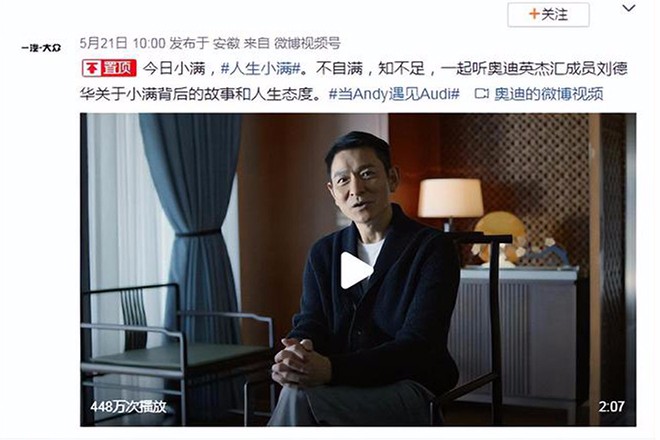
Task: Open the 一汽-大众 avatar logo
Action: (x=41, y=48)
